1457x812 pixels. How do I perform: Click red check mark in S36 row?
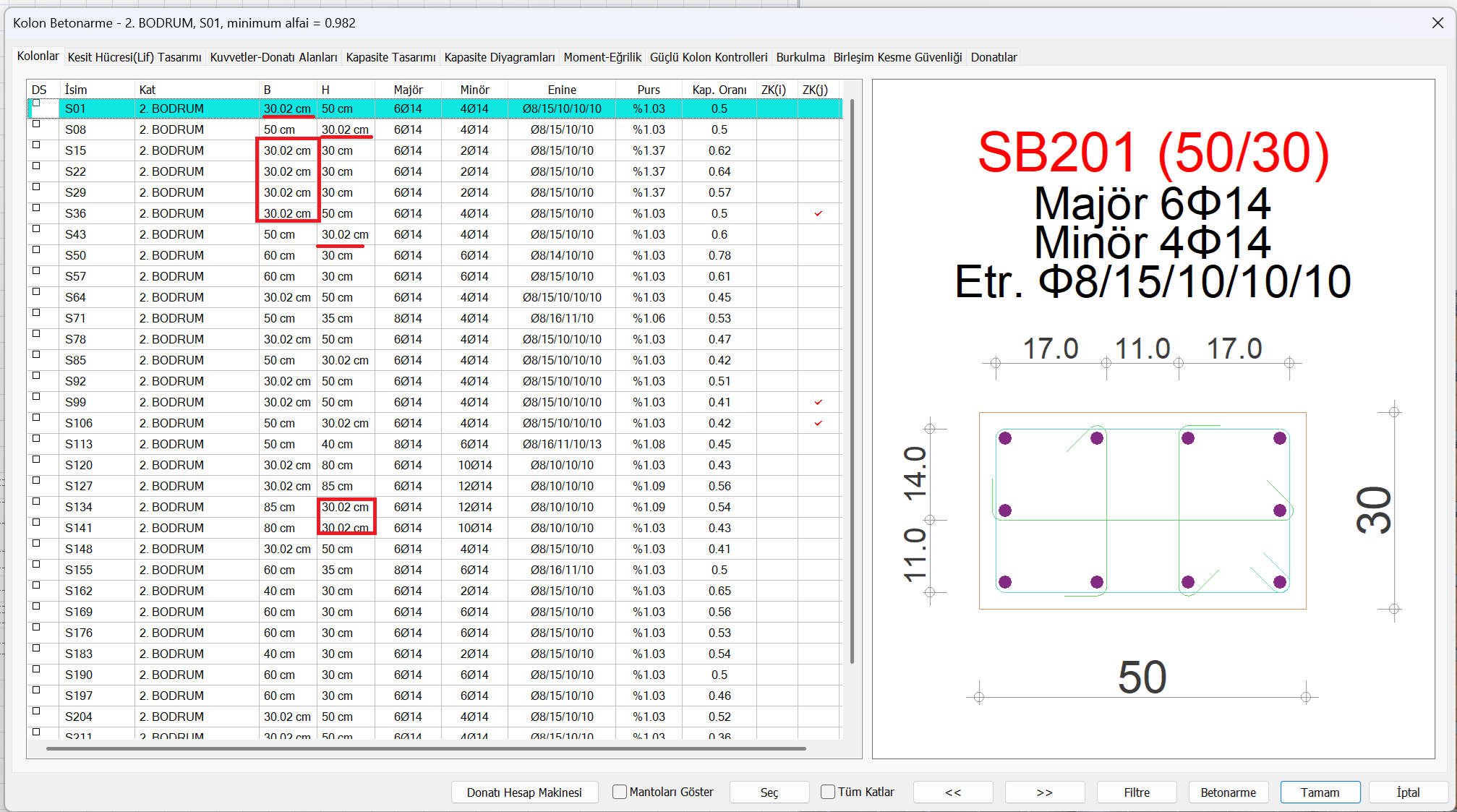819,213
